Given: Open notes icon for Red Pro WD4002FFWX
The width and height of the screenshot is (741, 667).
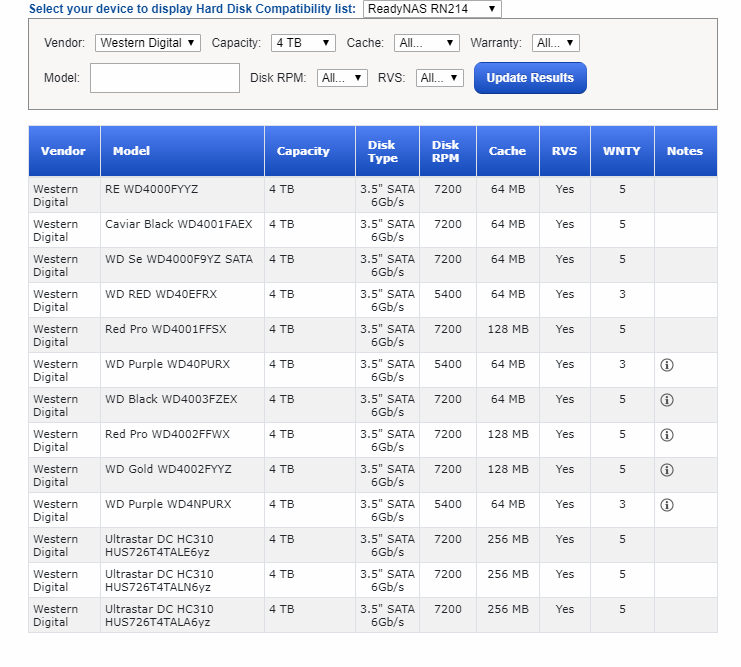Looking at the screenshot, I should (667, 435).
